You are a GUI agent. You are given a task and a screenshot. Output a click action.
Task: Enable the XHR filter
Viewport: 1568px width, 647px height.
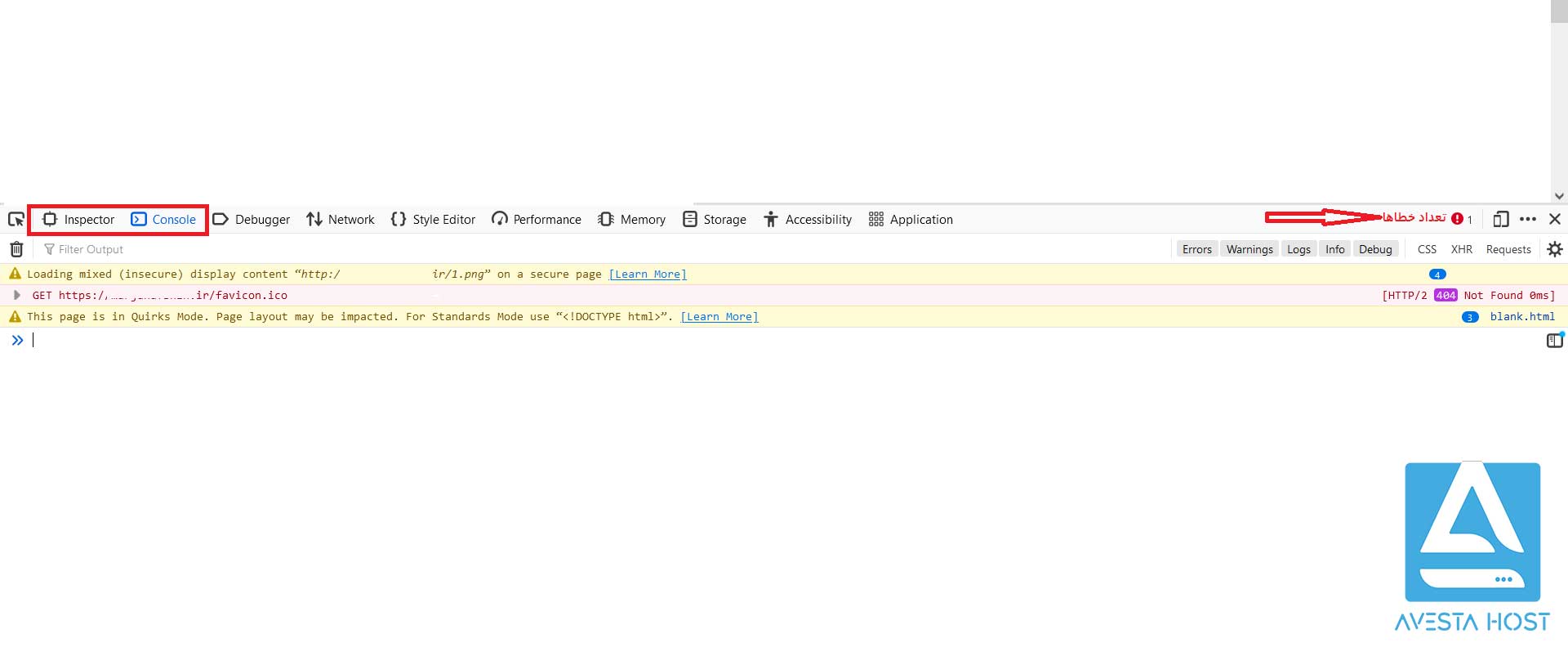coord(1461,249)
